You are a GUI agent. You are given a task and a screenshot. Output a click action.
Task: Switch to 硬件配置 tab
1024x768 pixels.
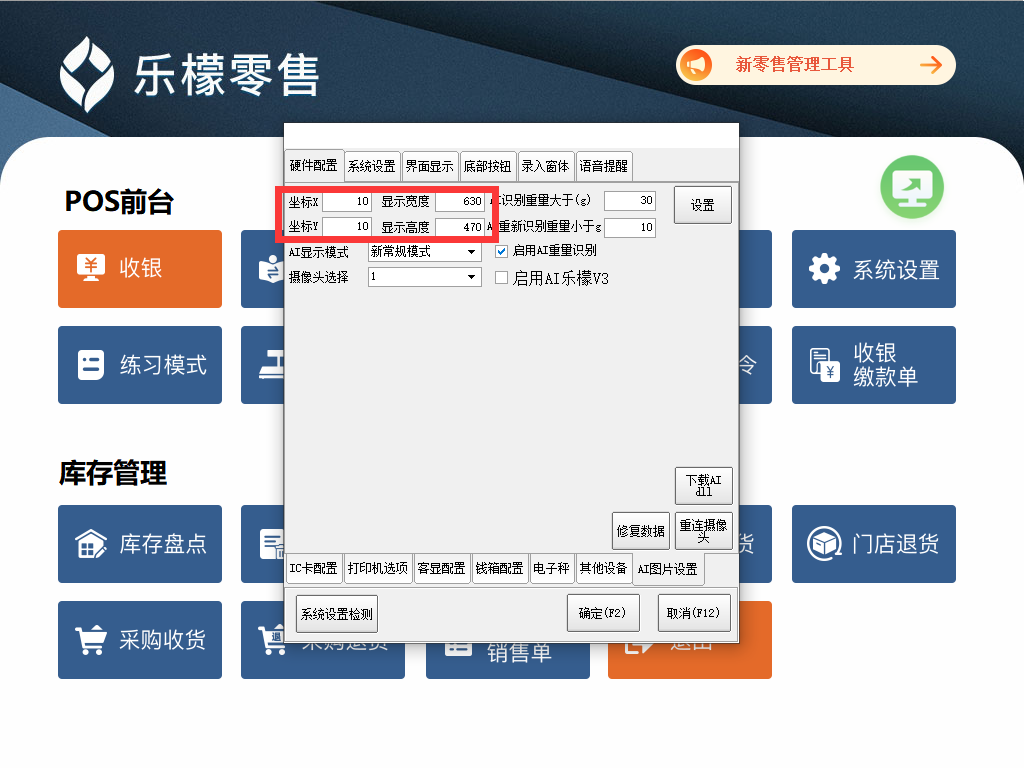click(314, 165)
